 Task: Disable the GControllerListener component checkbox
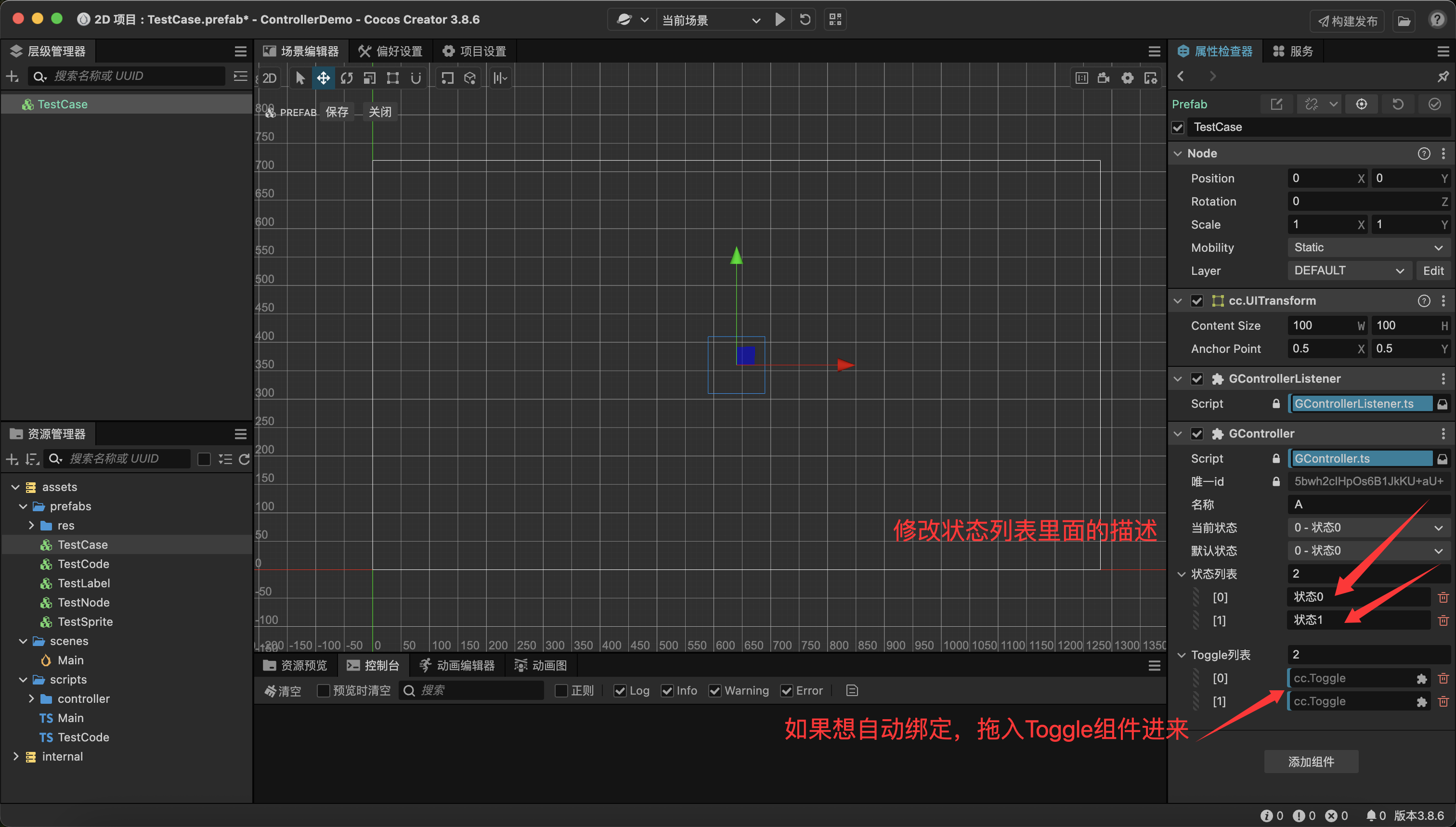1197,379
